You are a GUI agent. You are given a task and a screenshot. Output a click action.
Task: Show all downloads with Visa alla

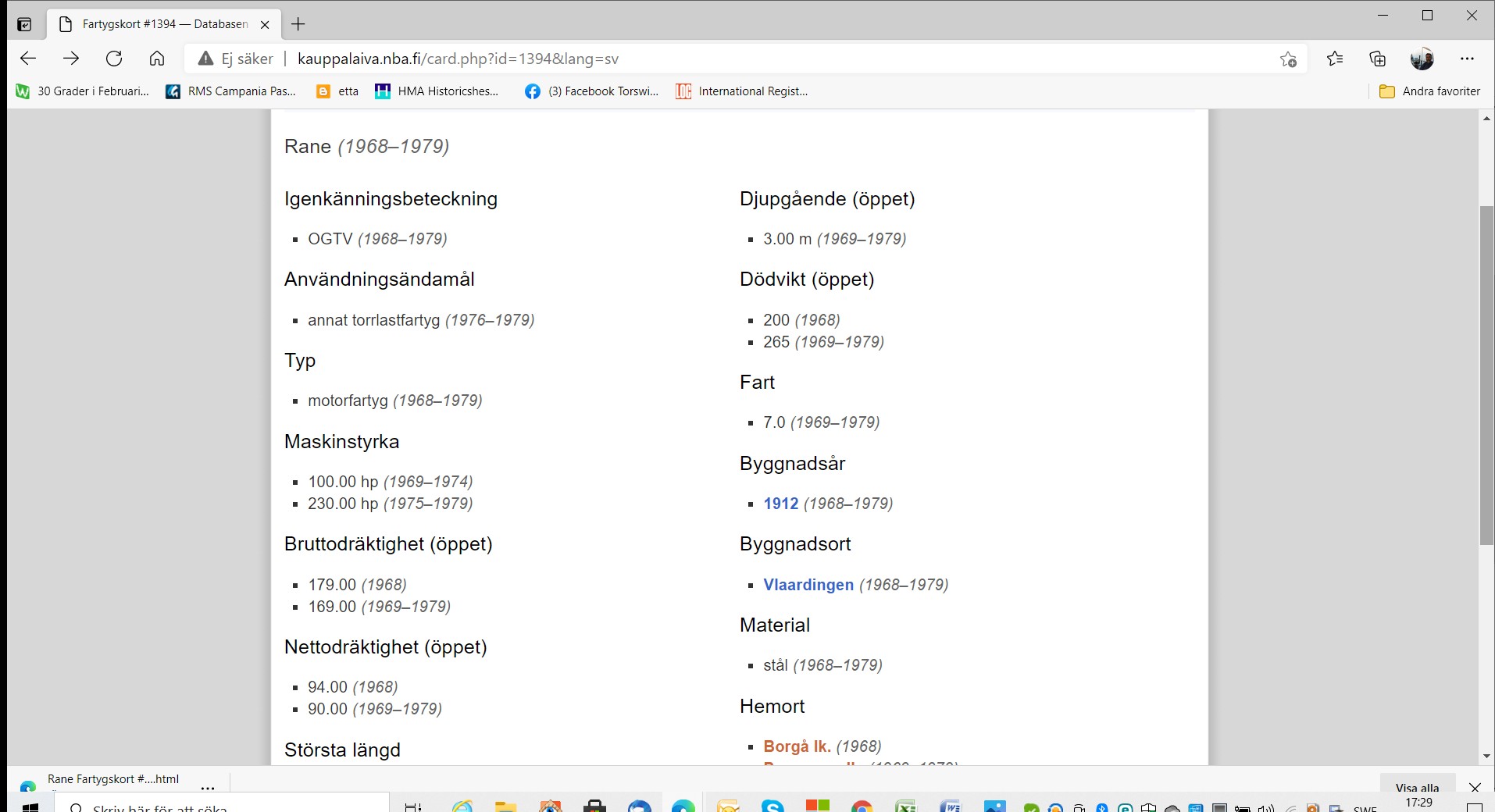(x=1417, y=787)
